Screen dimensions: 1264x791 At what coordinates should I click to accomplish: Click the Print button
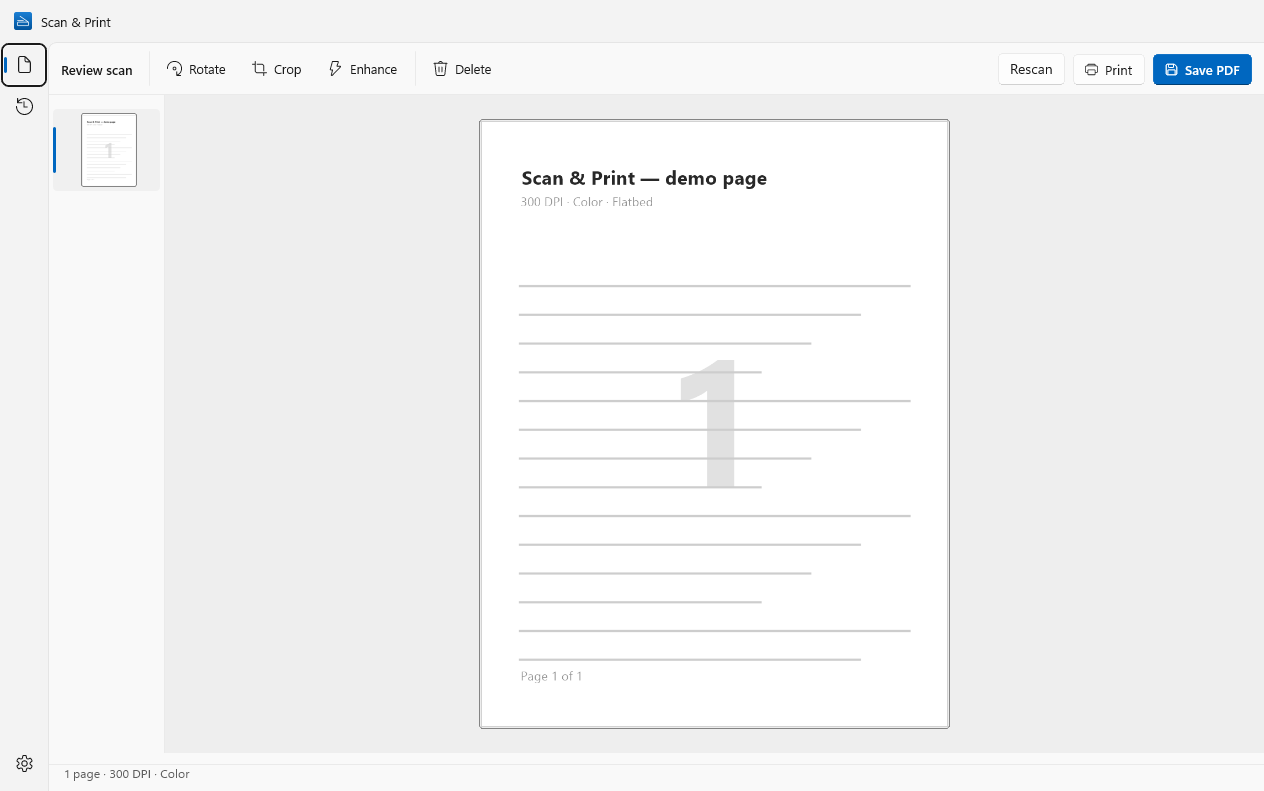(1108, 69)
